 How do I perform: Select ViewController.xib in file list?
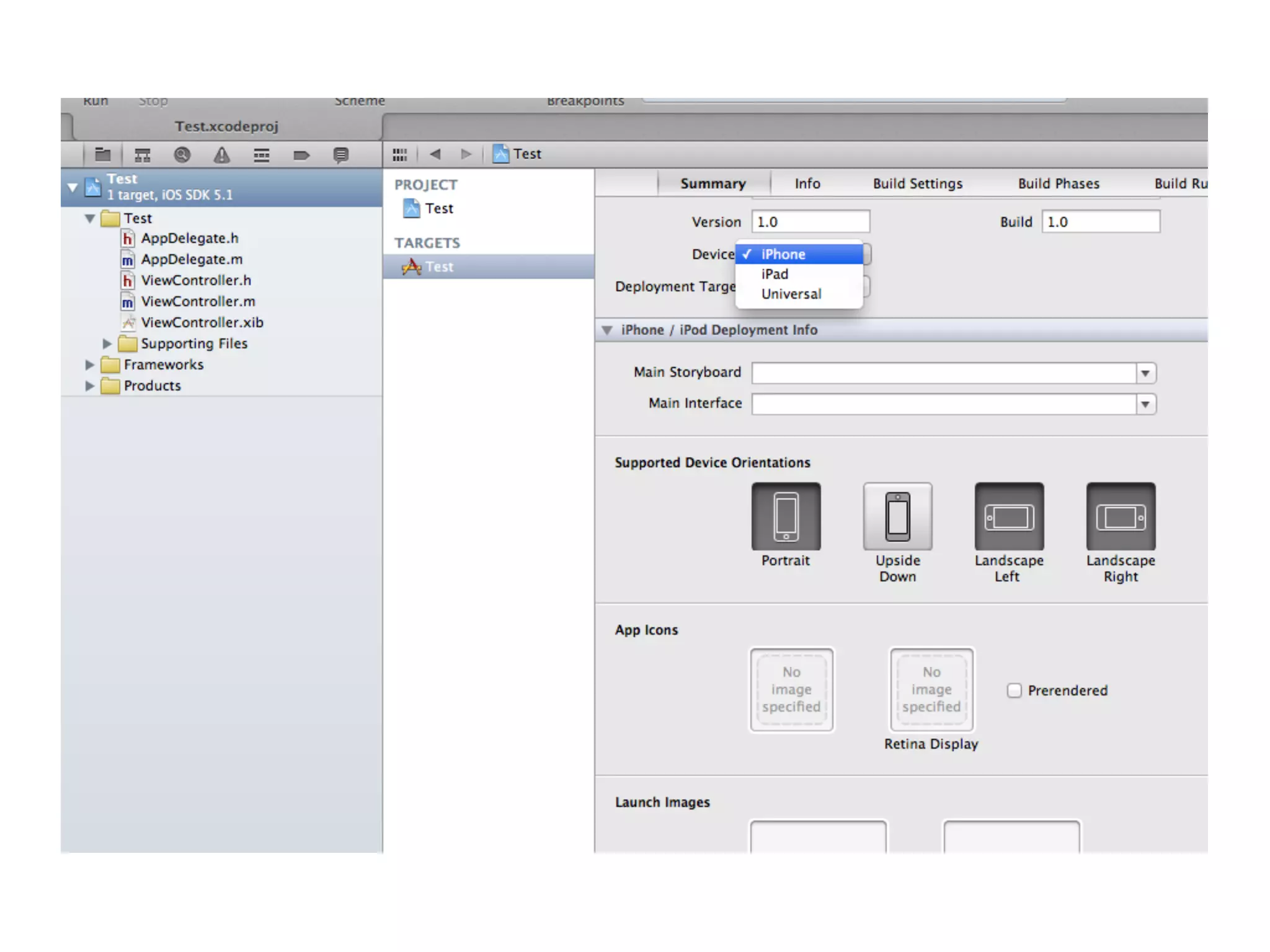pyautogui.click(x=202, y=322)
